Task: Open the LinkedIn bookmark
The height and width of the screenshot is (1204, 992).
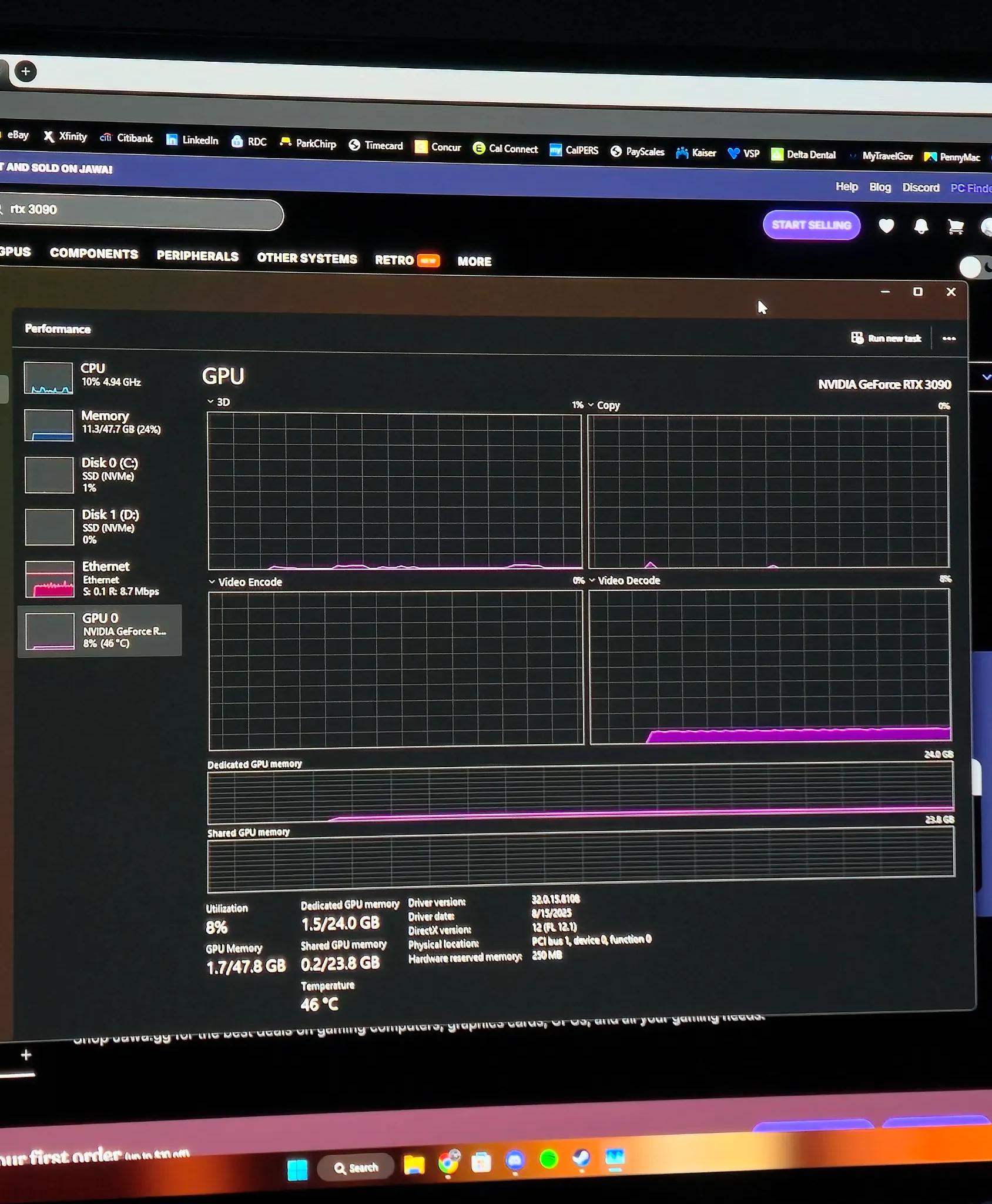Action: 192,140
